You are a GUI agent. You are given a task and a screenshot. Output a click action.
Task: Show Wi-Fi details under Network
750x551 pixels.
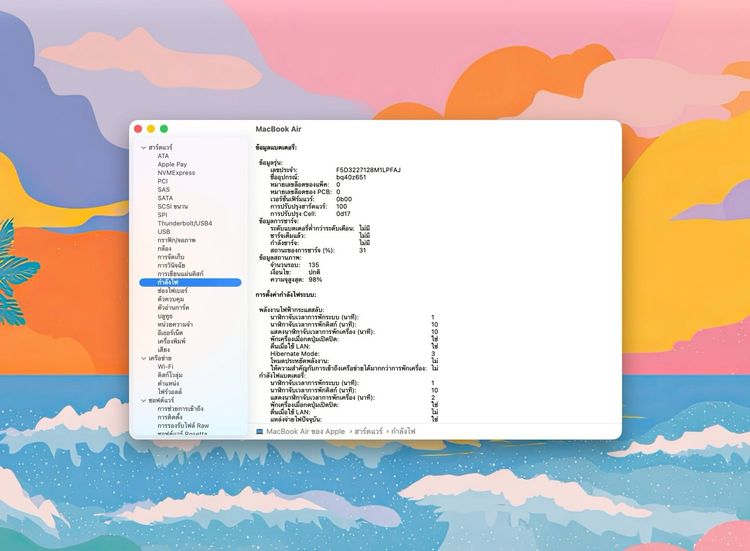tap(165, 367)
